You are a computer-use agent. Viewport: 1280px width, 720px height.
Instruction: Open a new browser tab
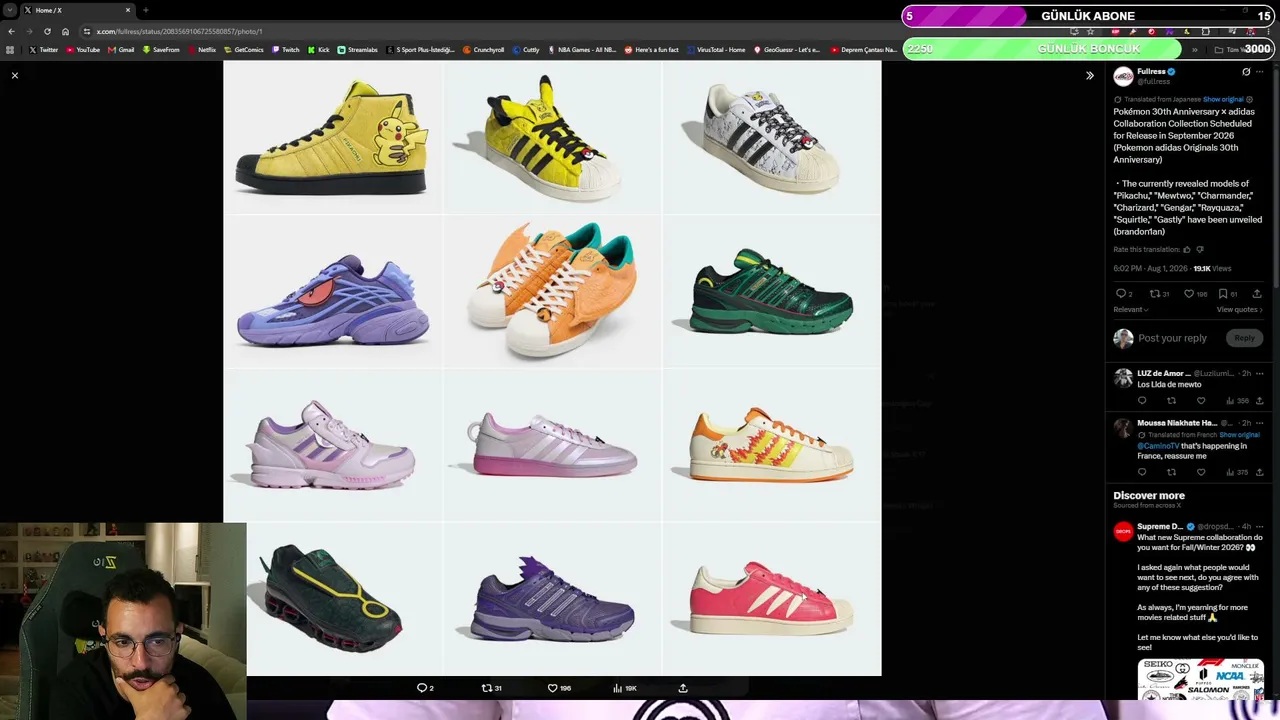tap(146, 10)
